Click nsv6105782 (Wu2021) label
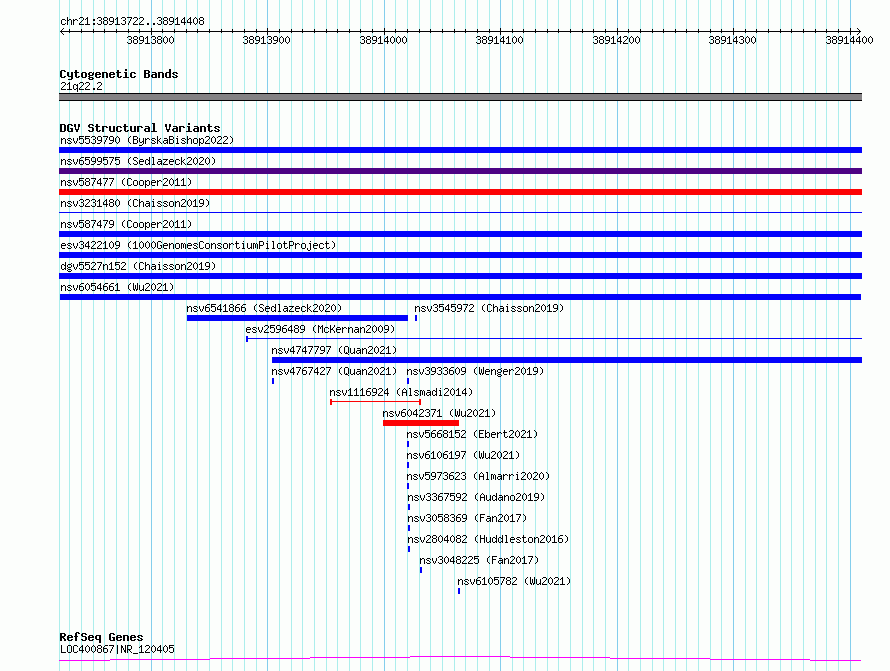 coord(514,581)
